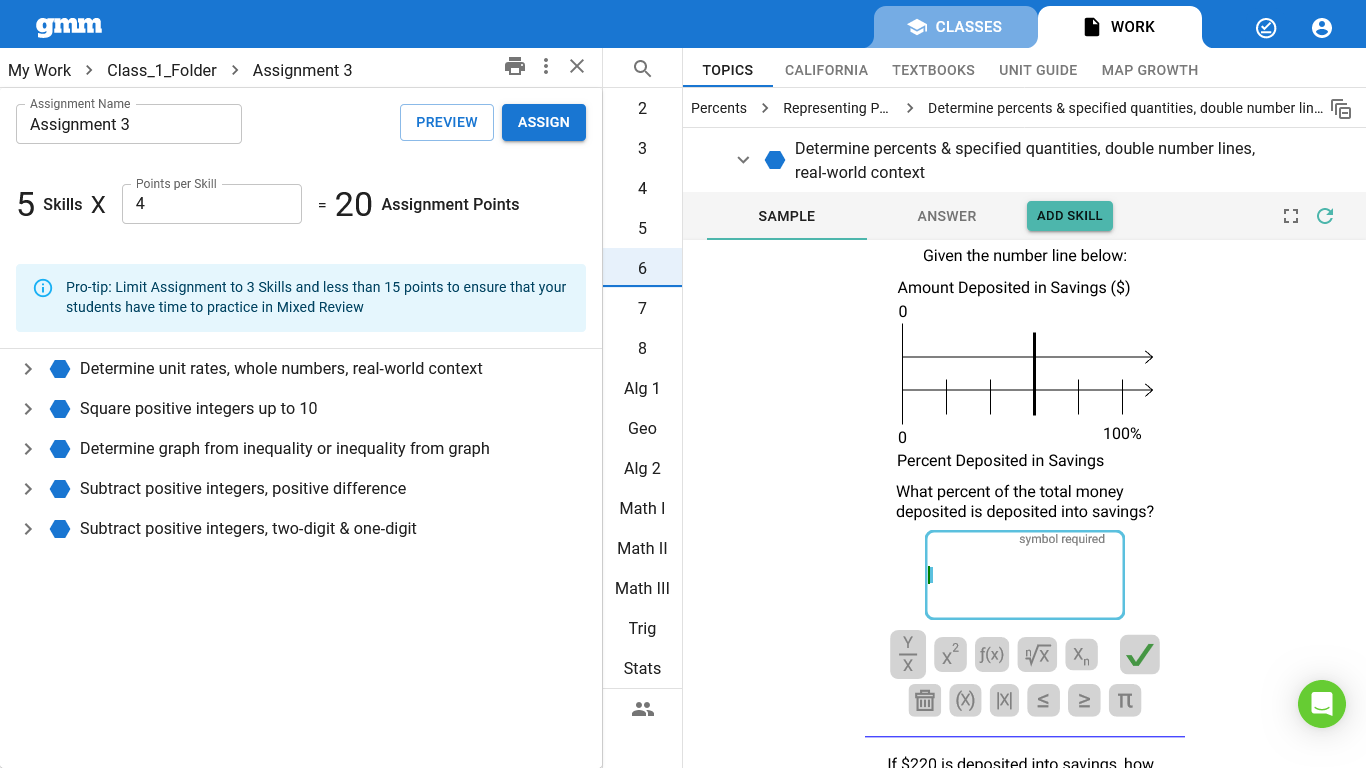Viewport: 1366px width, 768px height.
Task: Go to My Work breadcrumb
Action: [x=40, y=70]
